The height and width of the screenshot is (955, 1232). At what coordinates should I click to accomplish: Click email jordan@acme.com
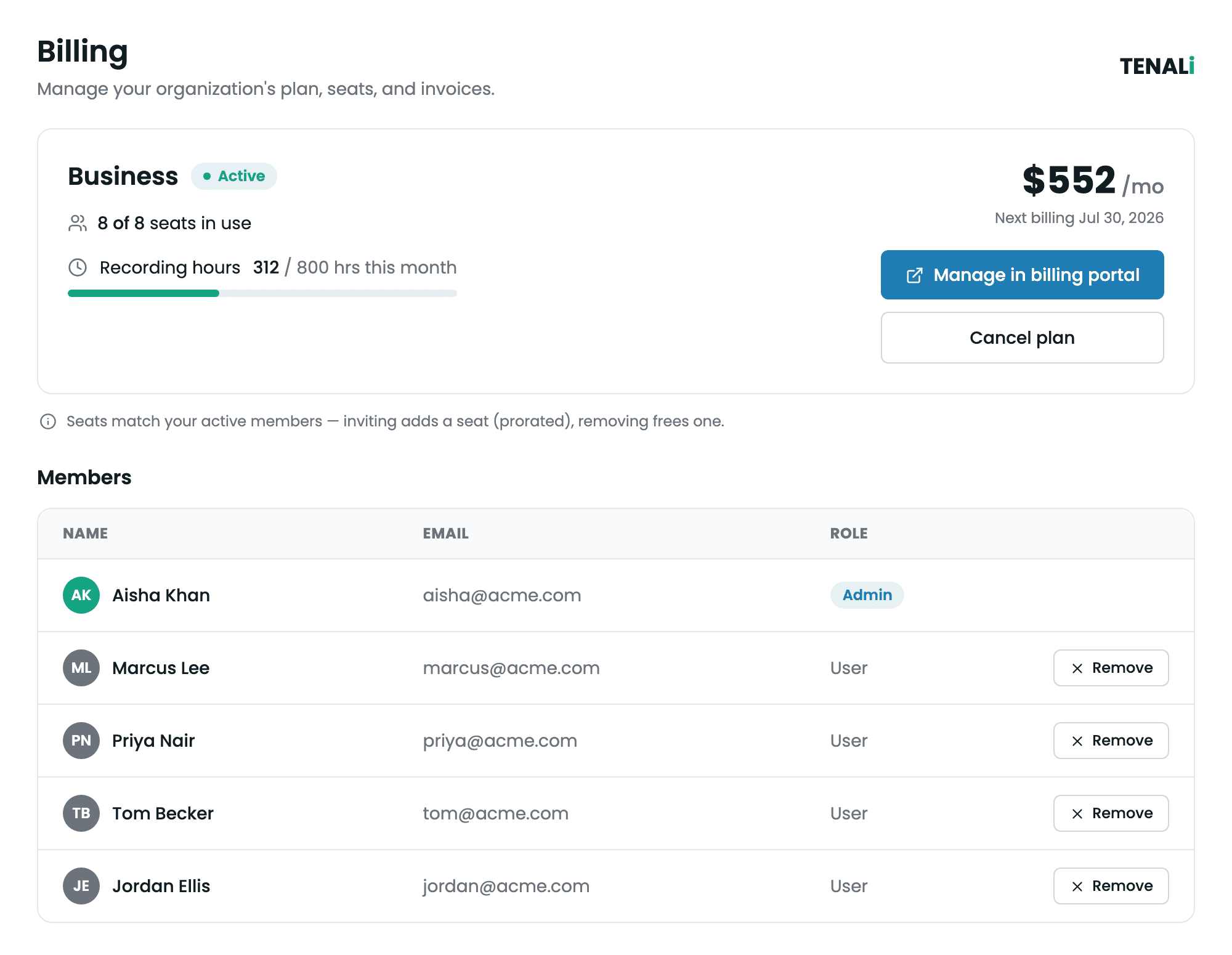click(x=506, y=887)
